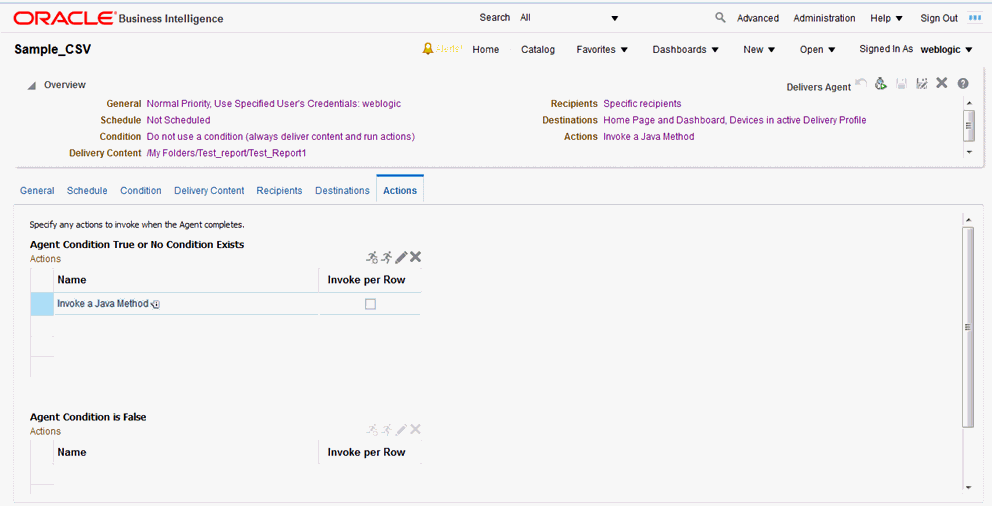Switch to the Condition tab
This screenshot has height=506, width=992.
tap(140, 190)
